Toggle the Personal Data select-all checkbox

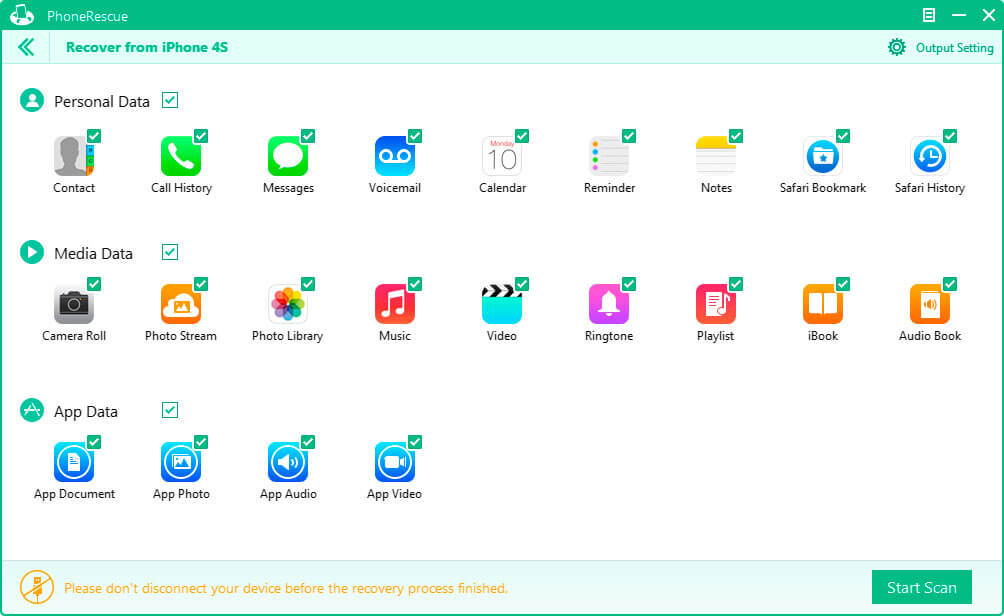point(170,101)
